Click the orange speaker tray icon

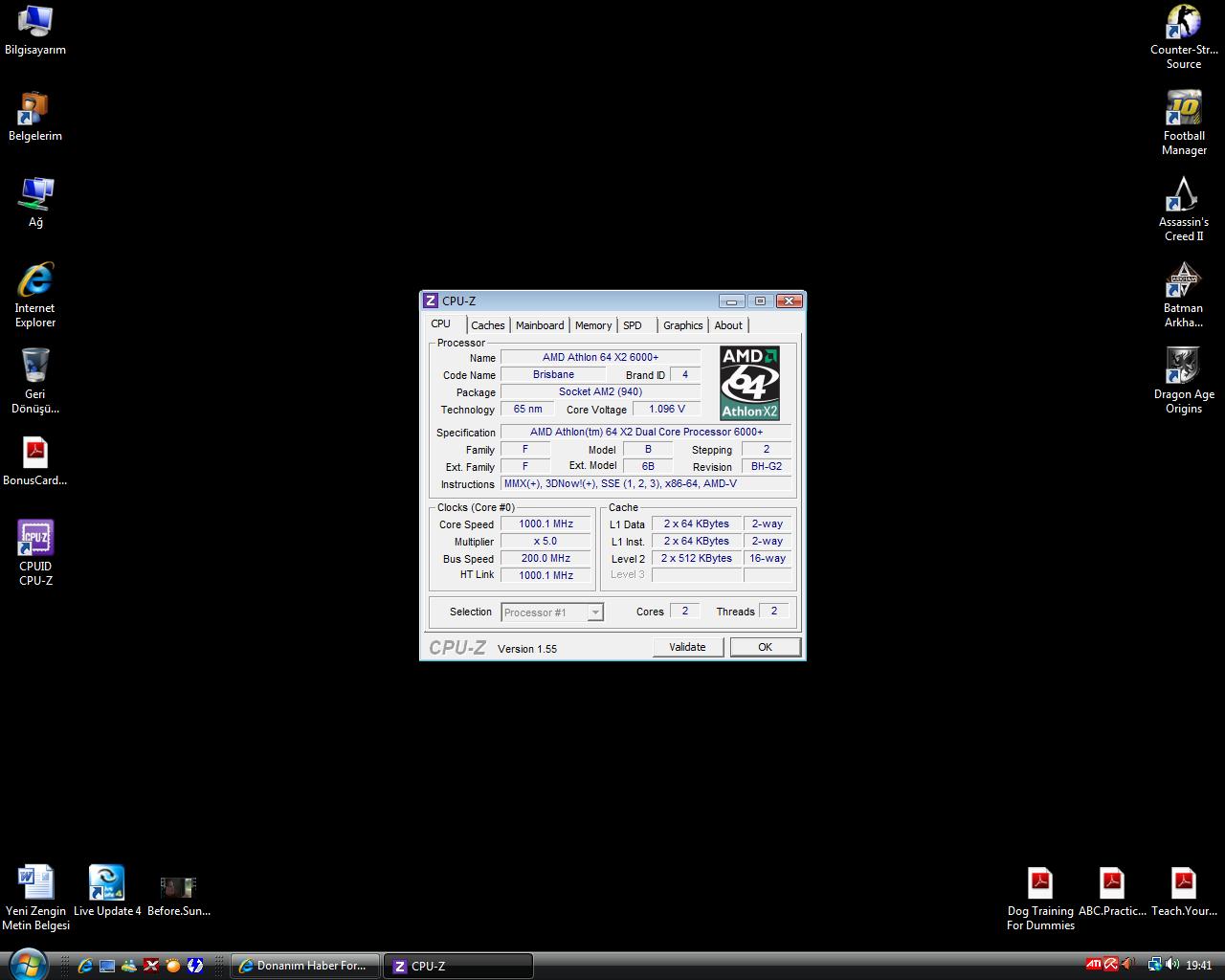(x=1128, y=964)
